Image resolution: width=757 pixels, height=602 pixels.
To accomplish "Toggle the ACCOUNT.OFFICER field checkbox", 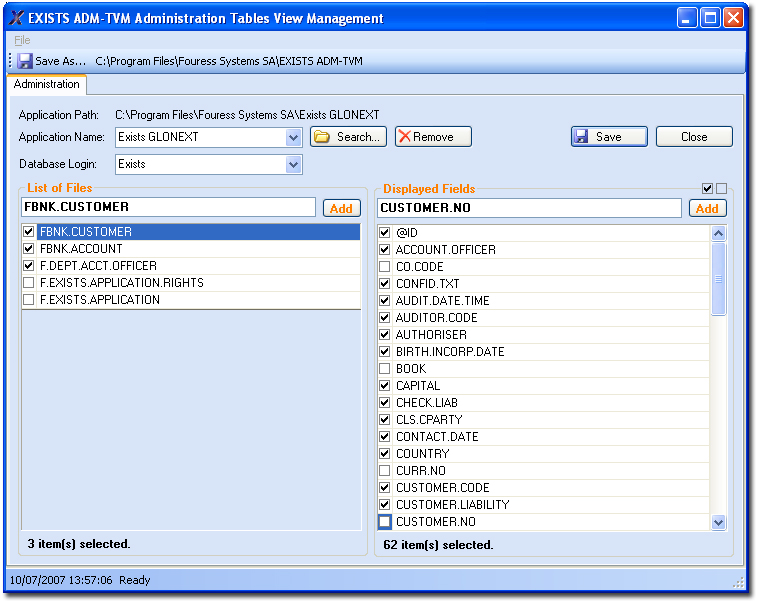I will 385,250.
